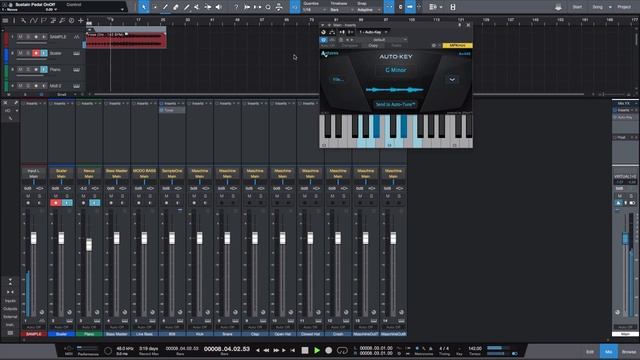Screen dimensions: 640x360
Task: Select the Eraser tool
Action: click(176, 7)
